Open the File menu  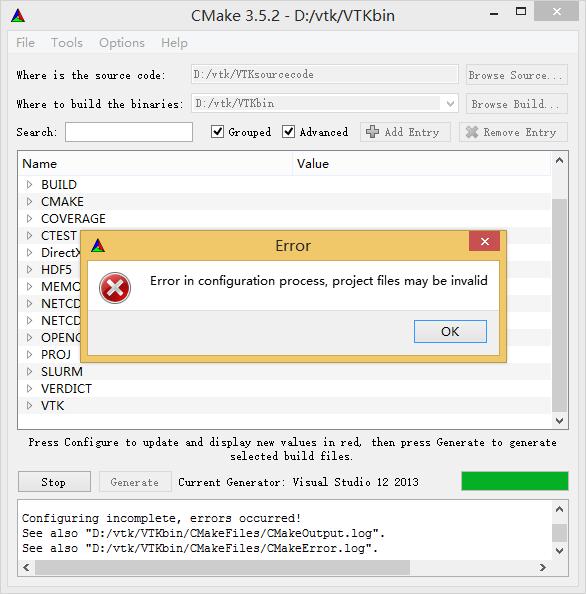[x=25, y=43]
